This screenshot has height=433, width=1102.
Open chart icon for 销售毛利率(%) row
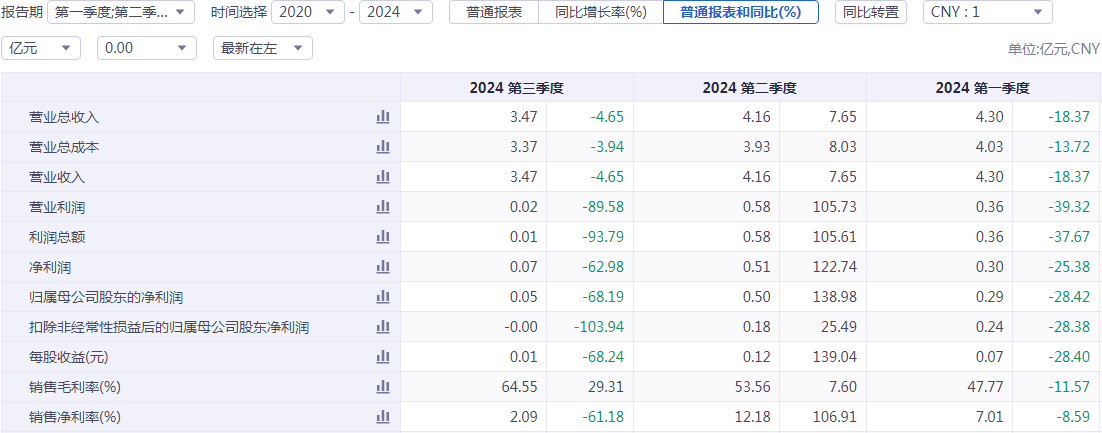click(x=383, y=387)
